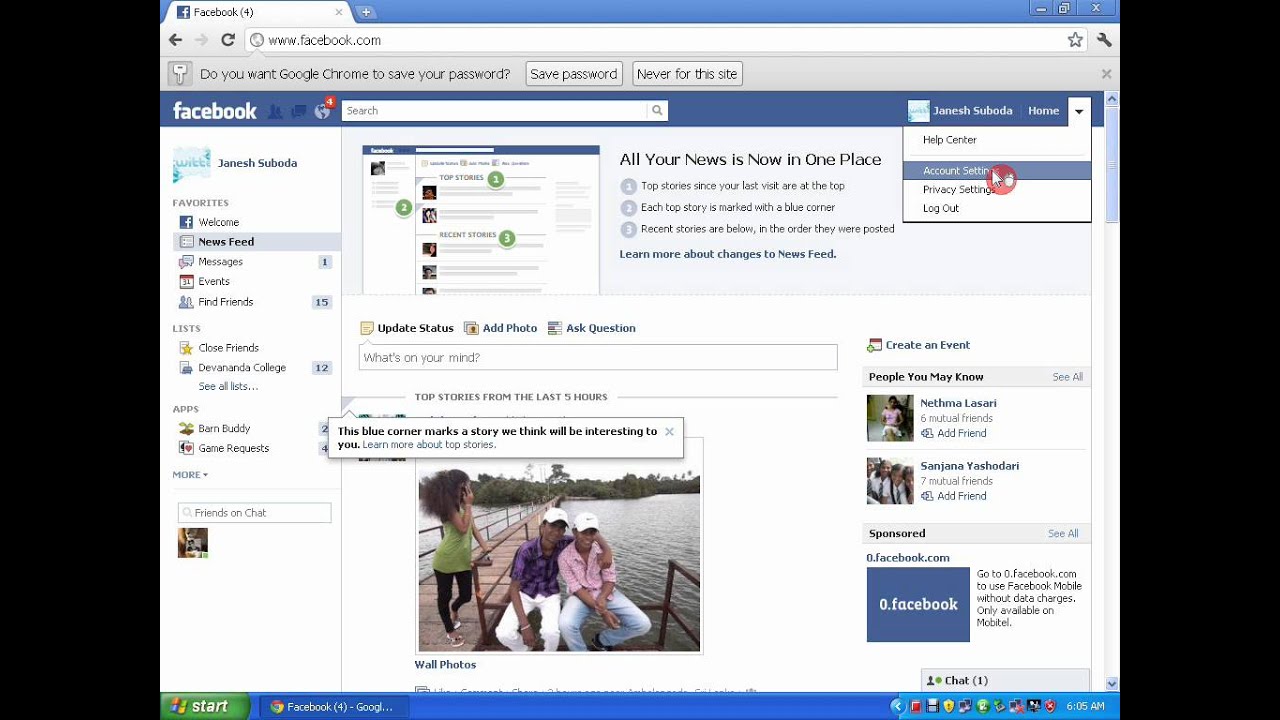This screenshot has width=1280, height=720.
Task: Click the Chrome address bar
Action: point(655,40)
